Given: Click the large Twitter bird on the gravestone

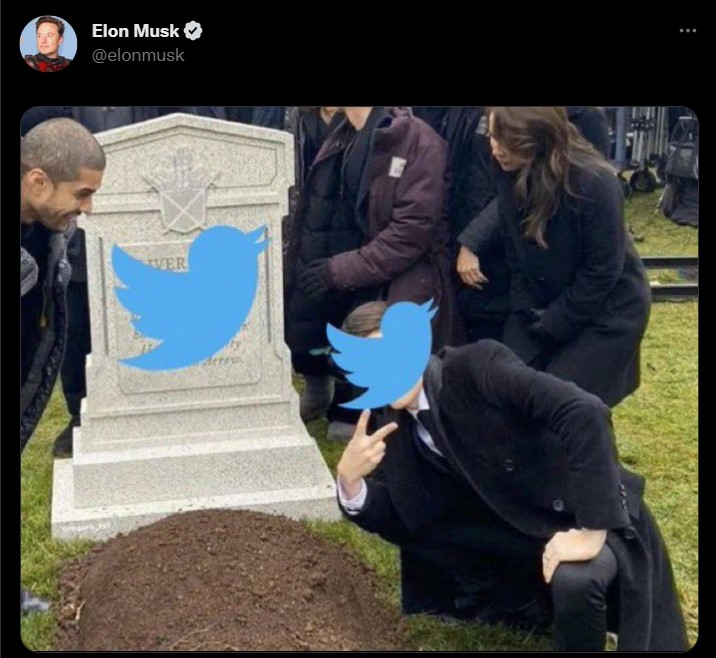Looking at the screenshot, I should pyautogui.click(x=190, y=297).
